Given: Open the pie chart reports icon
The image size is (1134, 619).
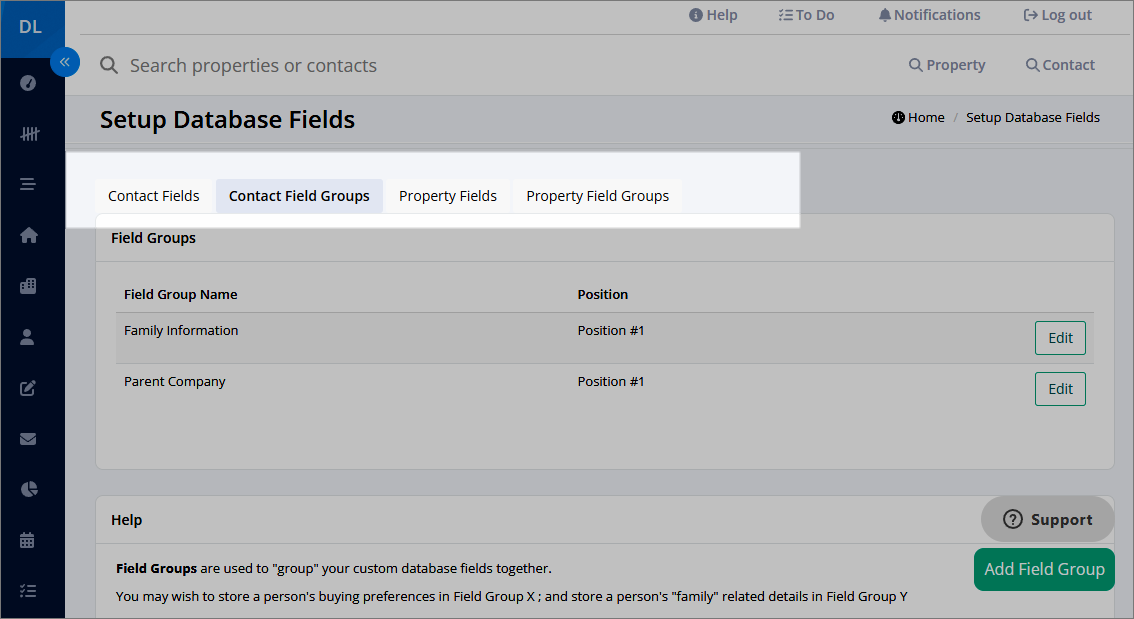Looking at the screenshot, I should pos(28,489).
